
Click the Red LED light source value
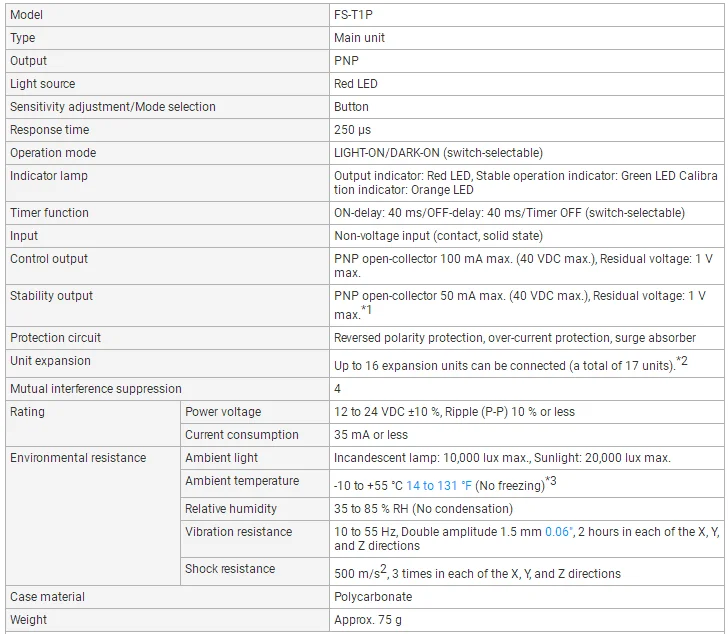pos(356,84)
